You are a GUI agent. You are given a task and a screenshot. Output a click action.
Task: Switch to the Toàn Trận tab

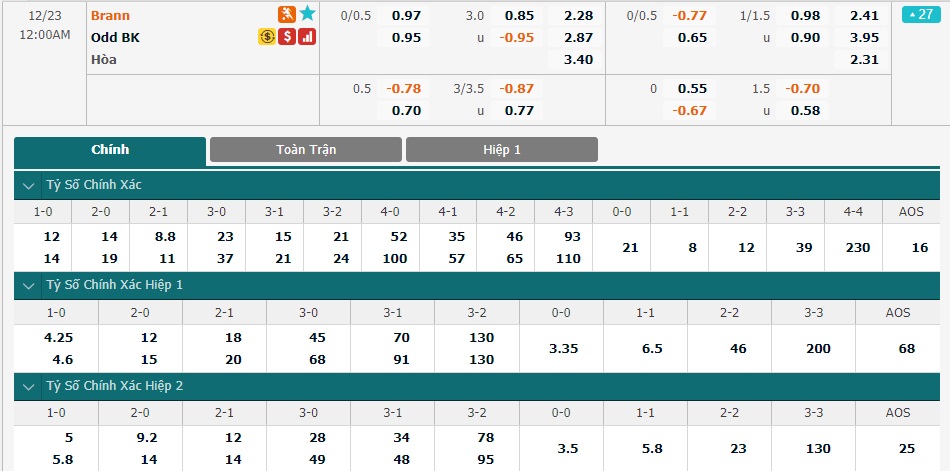point(306,149)
